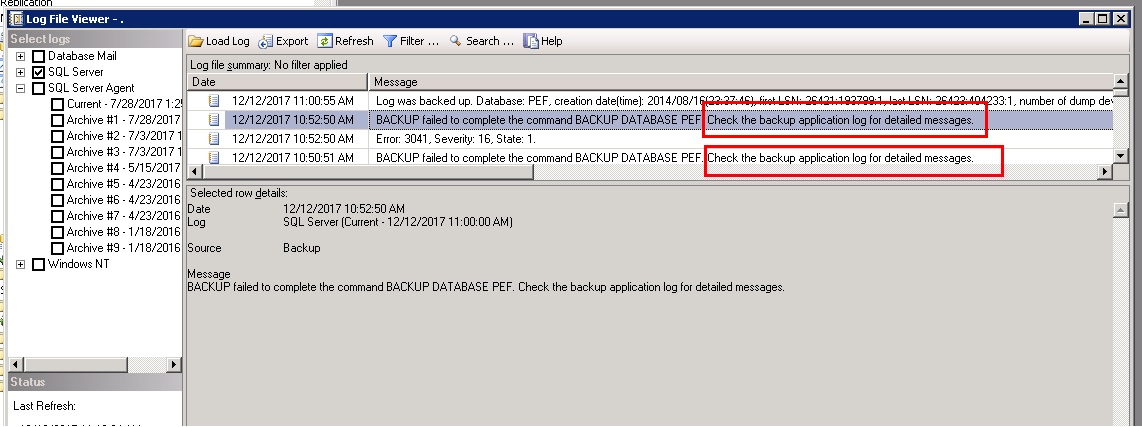Open the Filter funnel icon
This screenshot has height=427, width=1142.
pos(390,42)
